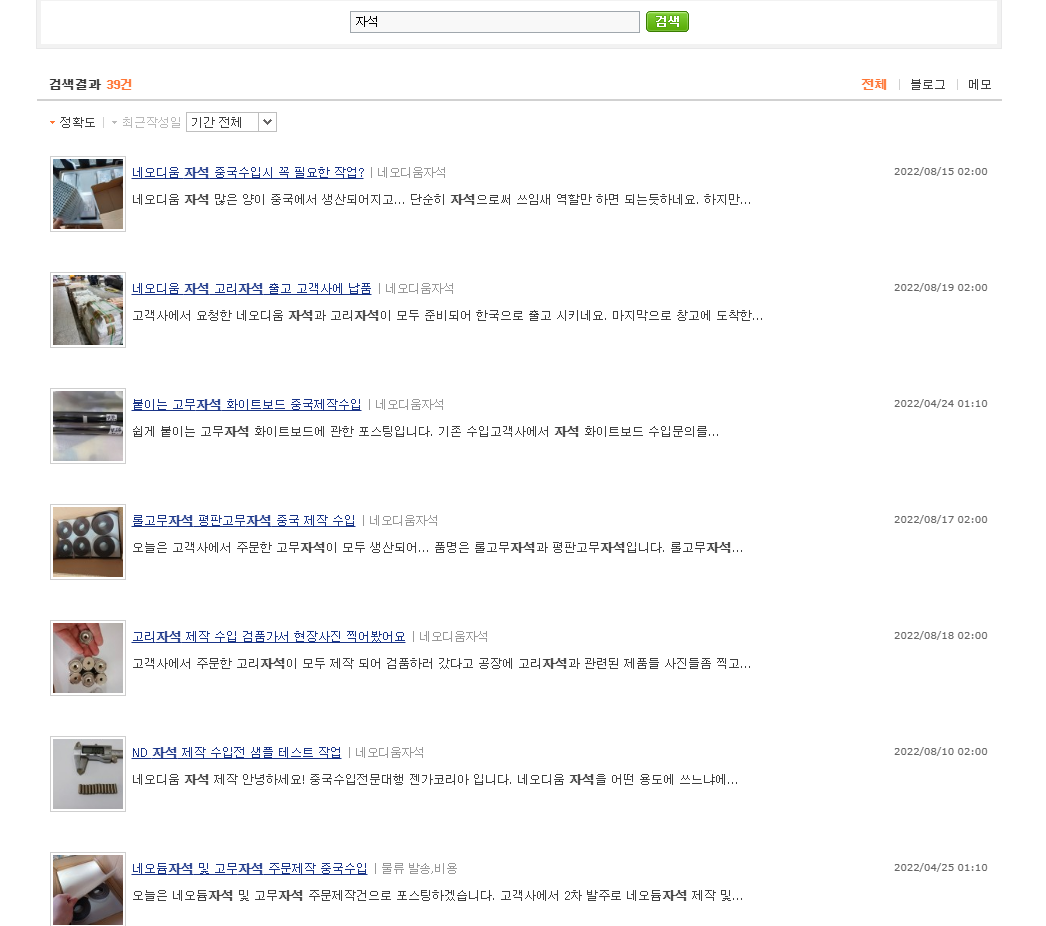Open thumbnail of 롤고무자석 평판고무자석 post
This screenshot has width=1046, height=926.
[88, 542]
